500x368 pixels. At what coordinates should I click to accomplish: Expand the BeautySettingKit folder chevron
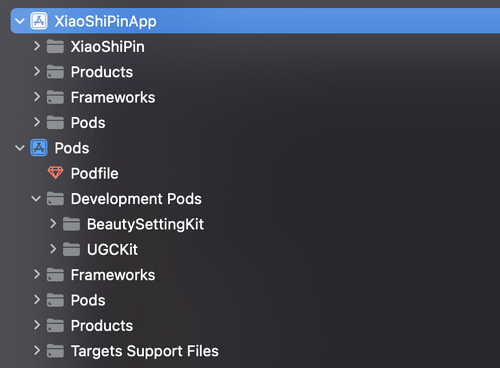[x=53, y=223]
